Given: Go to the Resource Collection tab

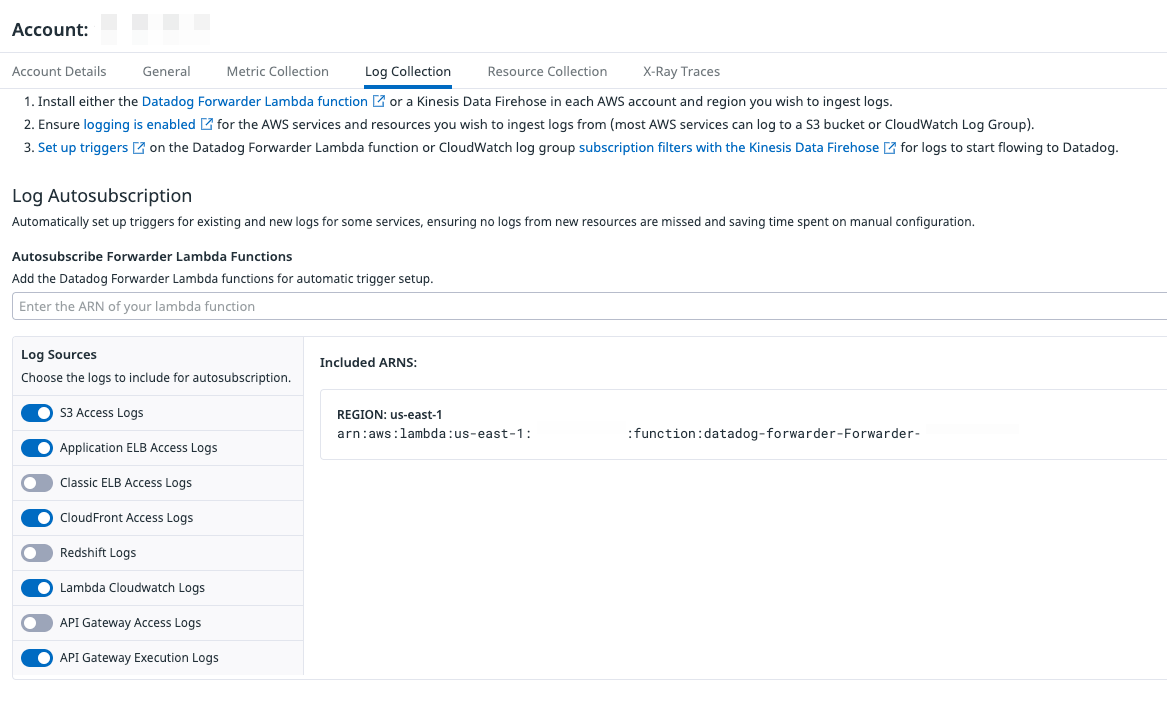Looking at the screenshot, I should coord(547,71).
